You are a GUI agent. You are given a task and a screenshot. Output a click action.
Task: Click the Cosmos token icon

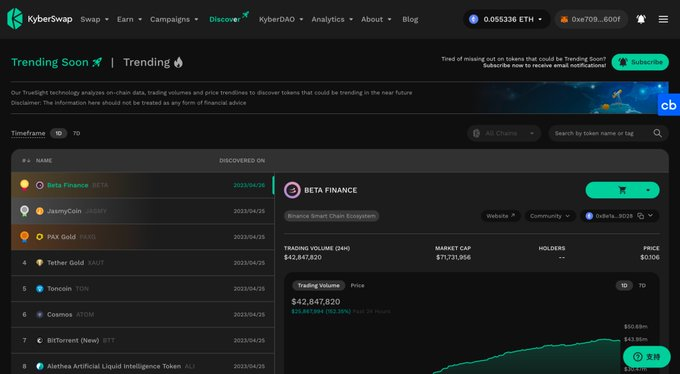(x=39, y=315)
